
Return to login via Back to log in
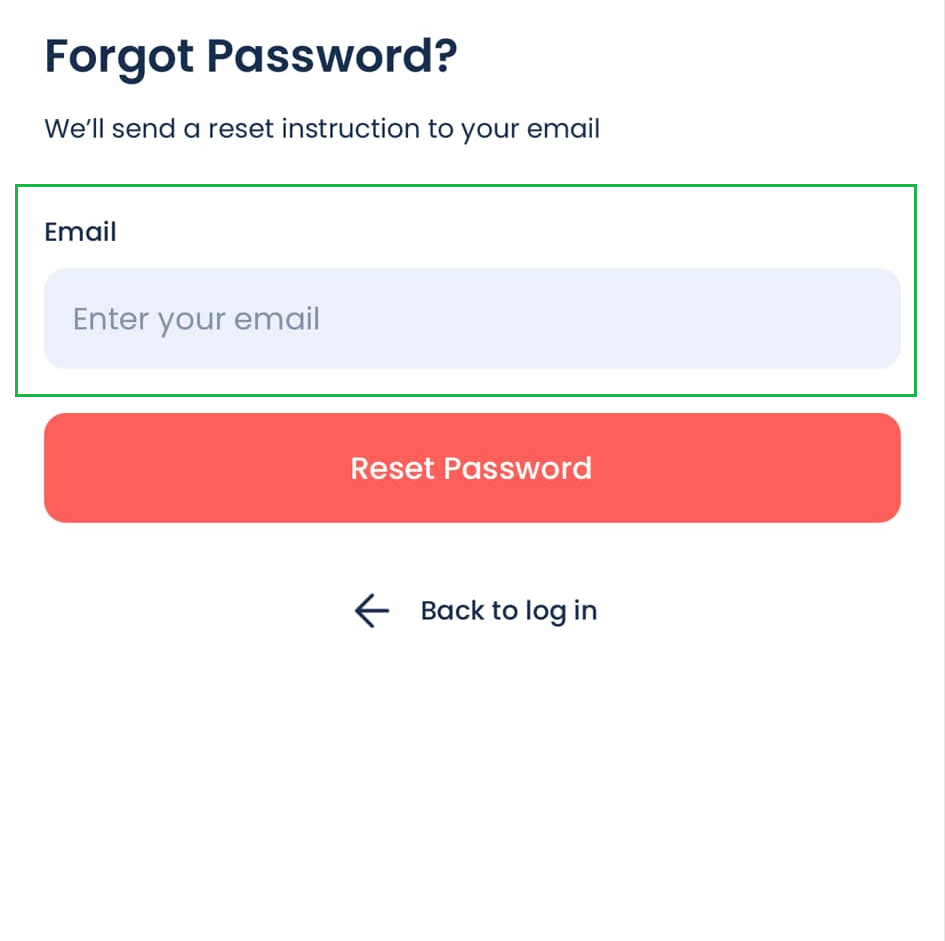508,610
